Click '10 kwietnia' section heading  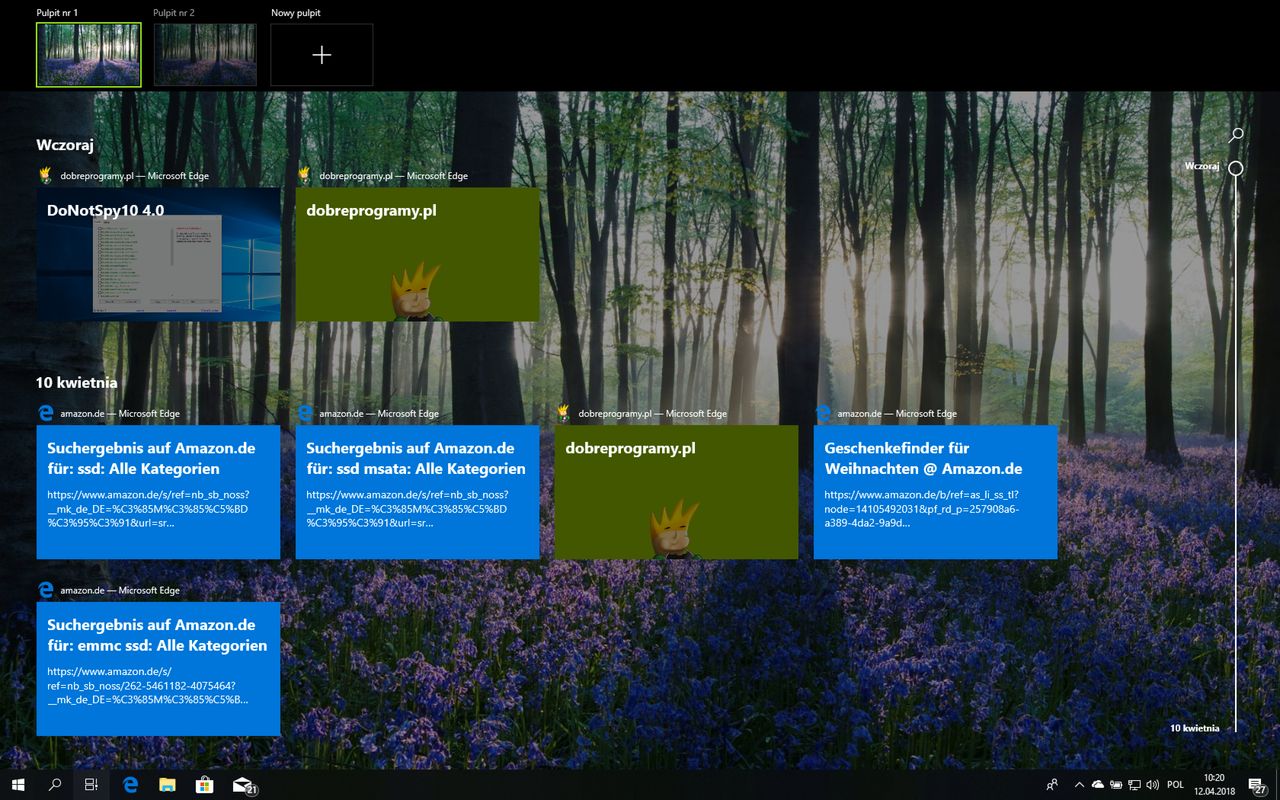point(77,383)
